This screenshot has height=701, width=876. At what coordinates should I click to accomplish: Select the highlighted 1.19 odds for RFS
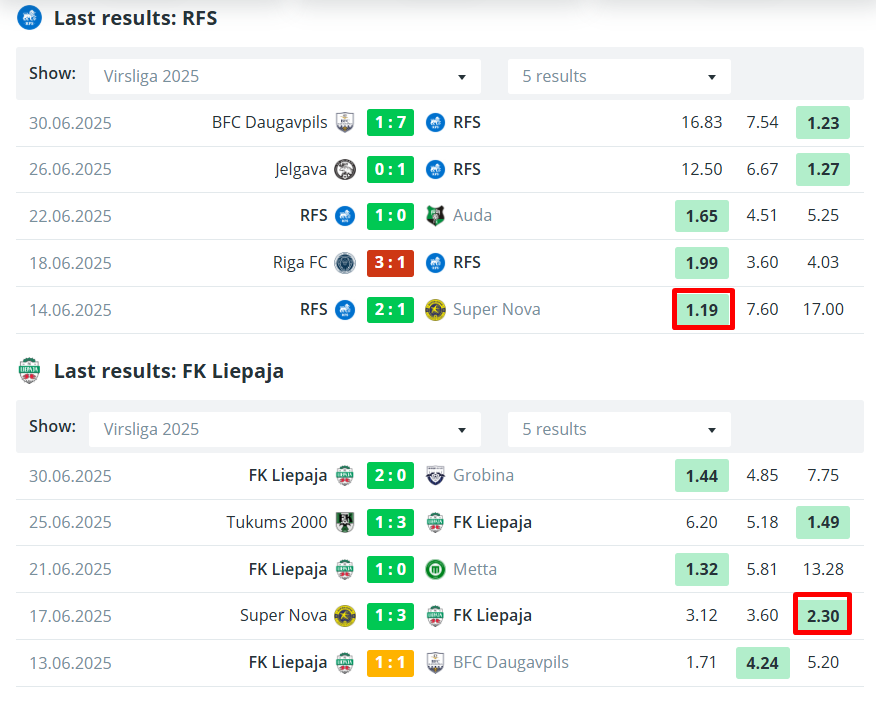[x=702, y=310]
